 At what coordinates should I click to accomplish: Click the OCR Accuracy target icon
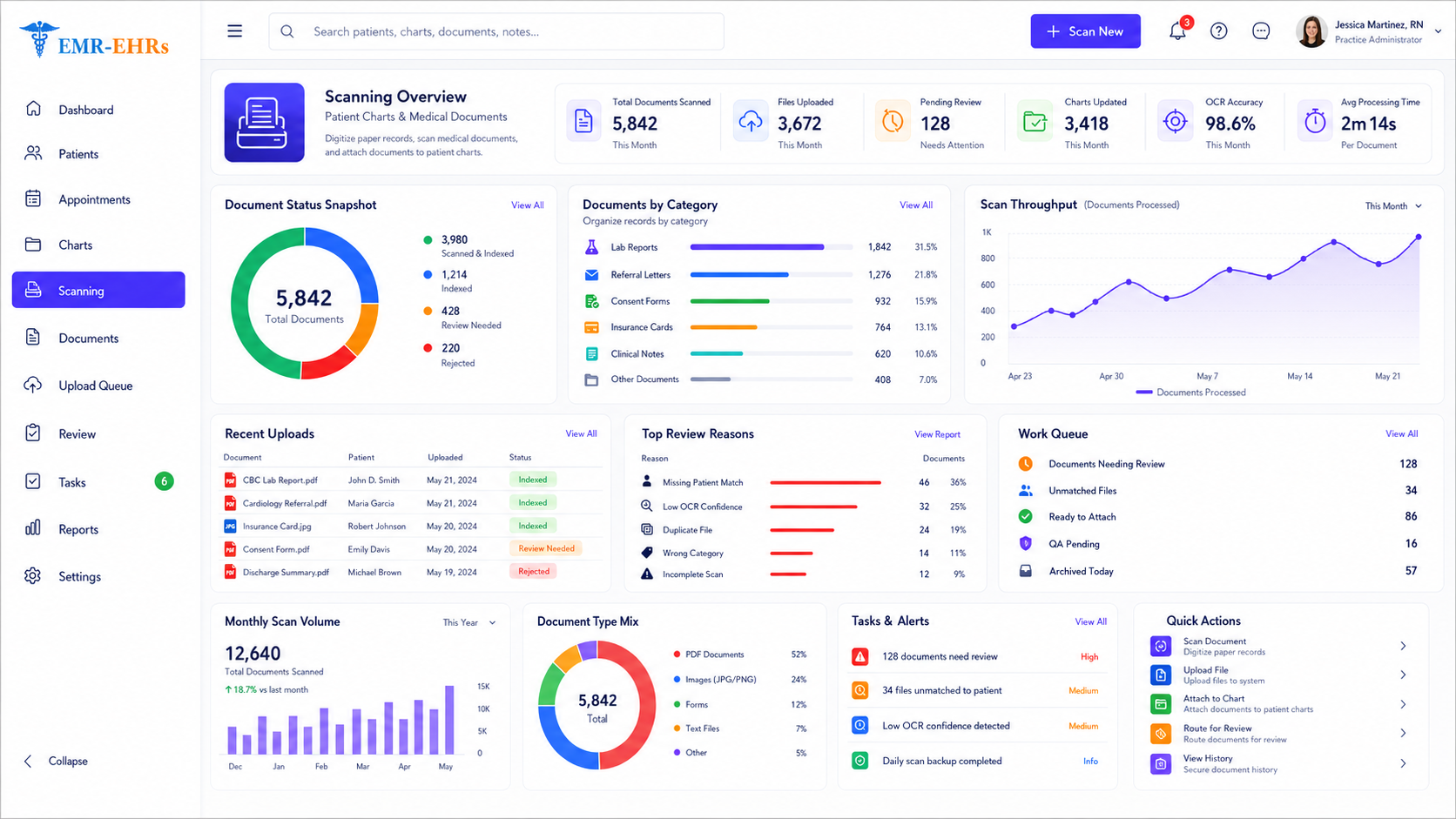1175,122
